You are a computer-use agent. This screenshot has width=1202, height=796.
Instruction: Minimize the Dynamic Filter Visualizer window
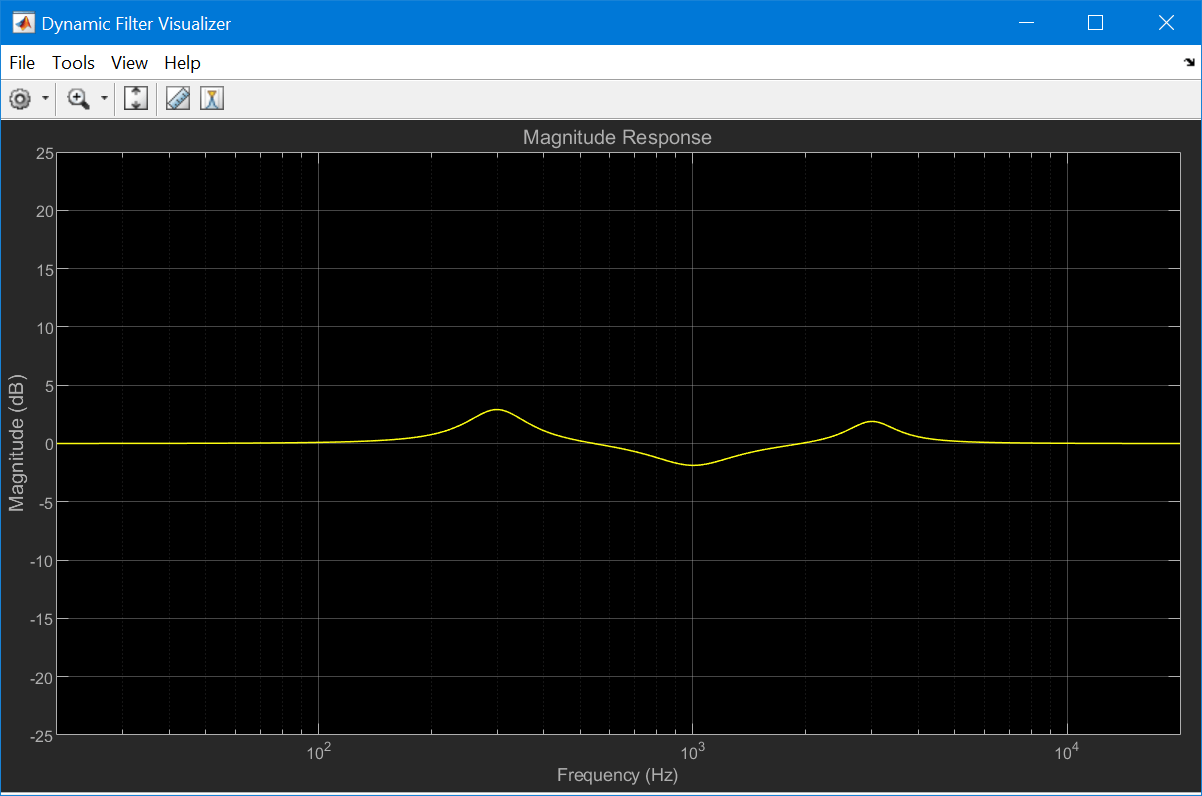[x=1027, y=22]
